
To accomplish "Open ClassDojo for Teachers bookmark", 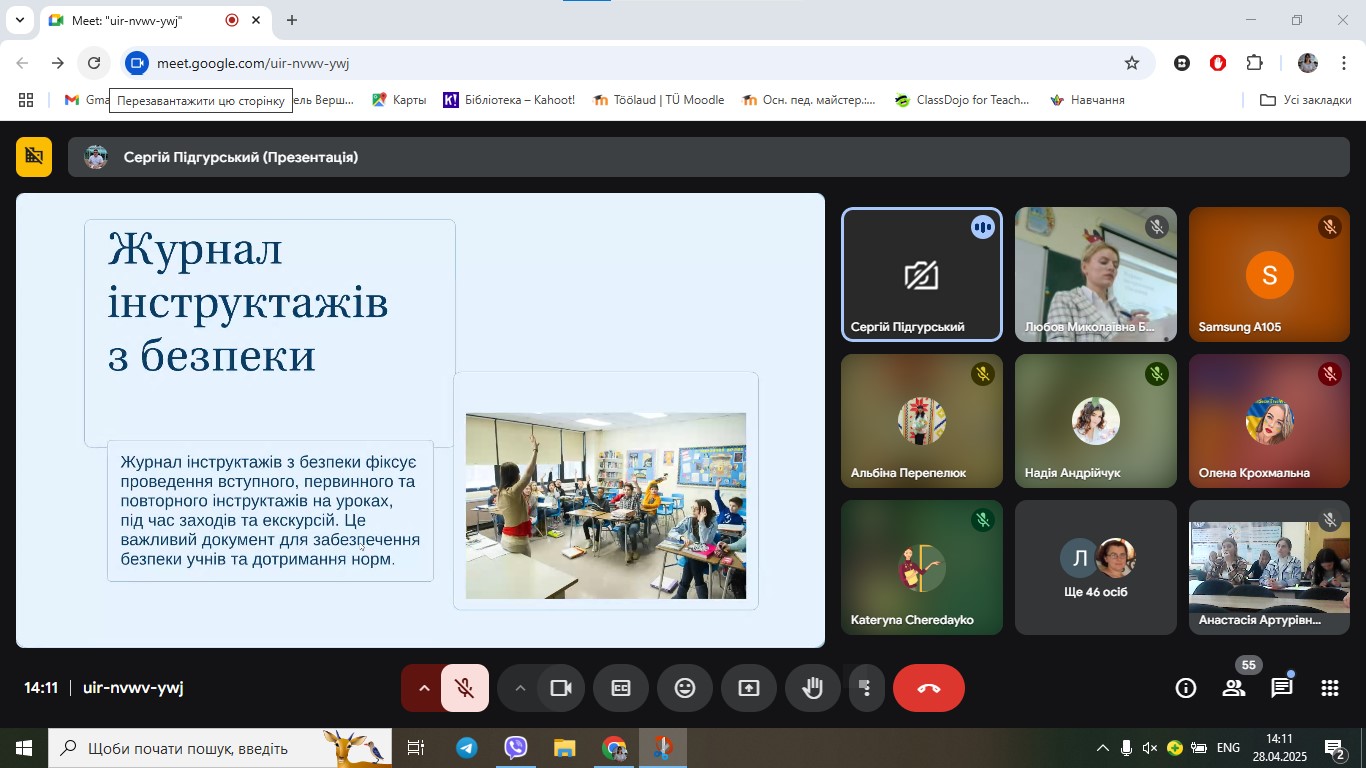I will (962, 100).
